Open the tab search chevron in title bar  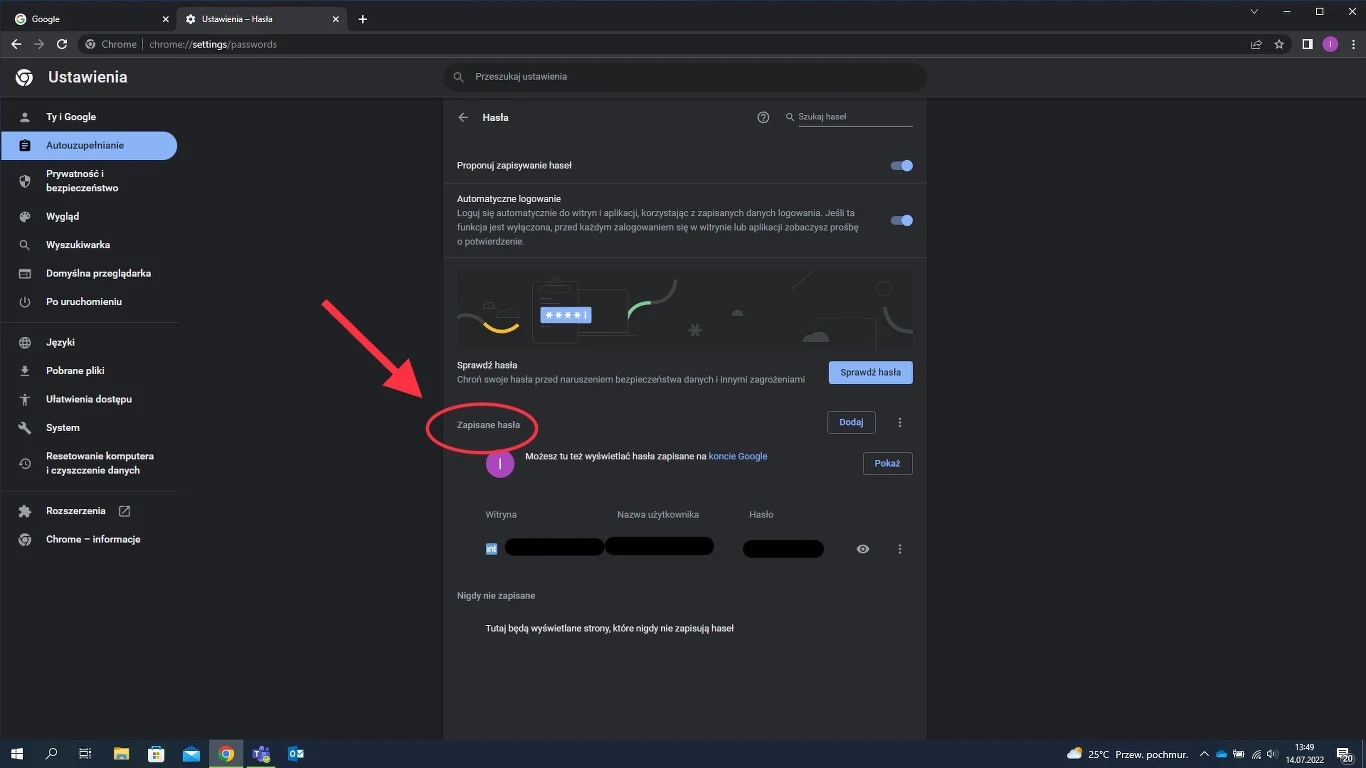point(1255,11)
